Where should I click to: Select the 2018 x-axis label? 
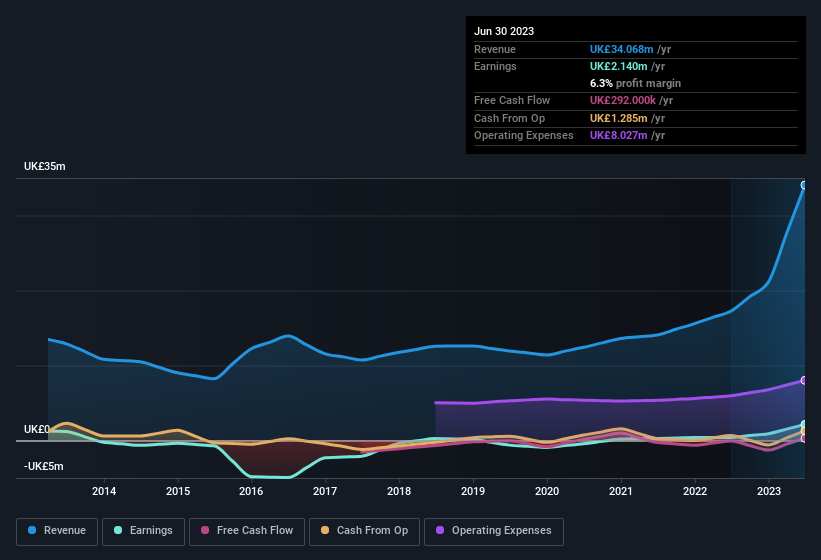[x=399, y=491]
